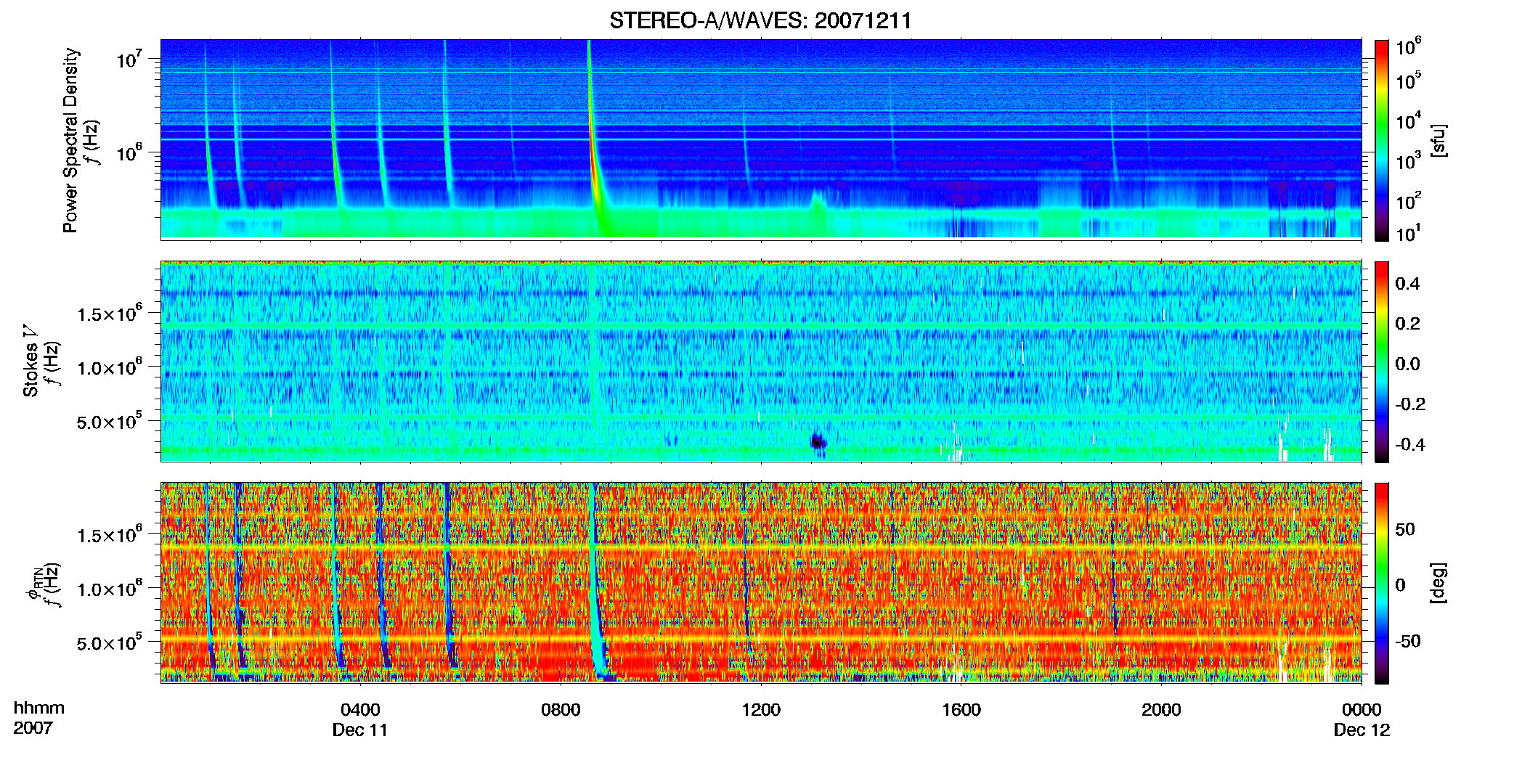Click the hhmm axis units label
Image resolution: width=1522 pixels, height=784 pixels.
(39, 708)
